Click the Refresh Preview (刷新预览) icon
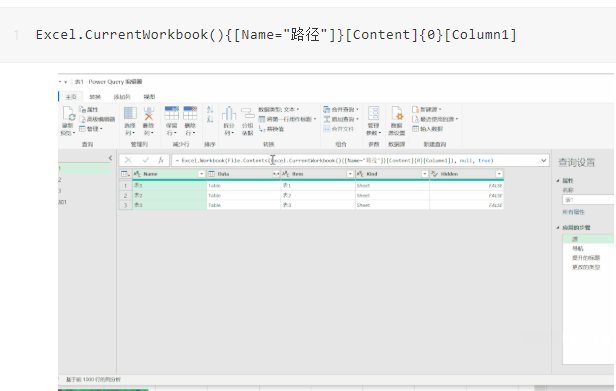Image resolution: width=616 pixels, height=391 pixels. pyautogui.click(x=68, y=114)
